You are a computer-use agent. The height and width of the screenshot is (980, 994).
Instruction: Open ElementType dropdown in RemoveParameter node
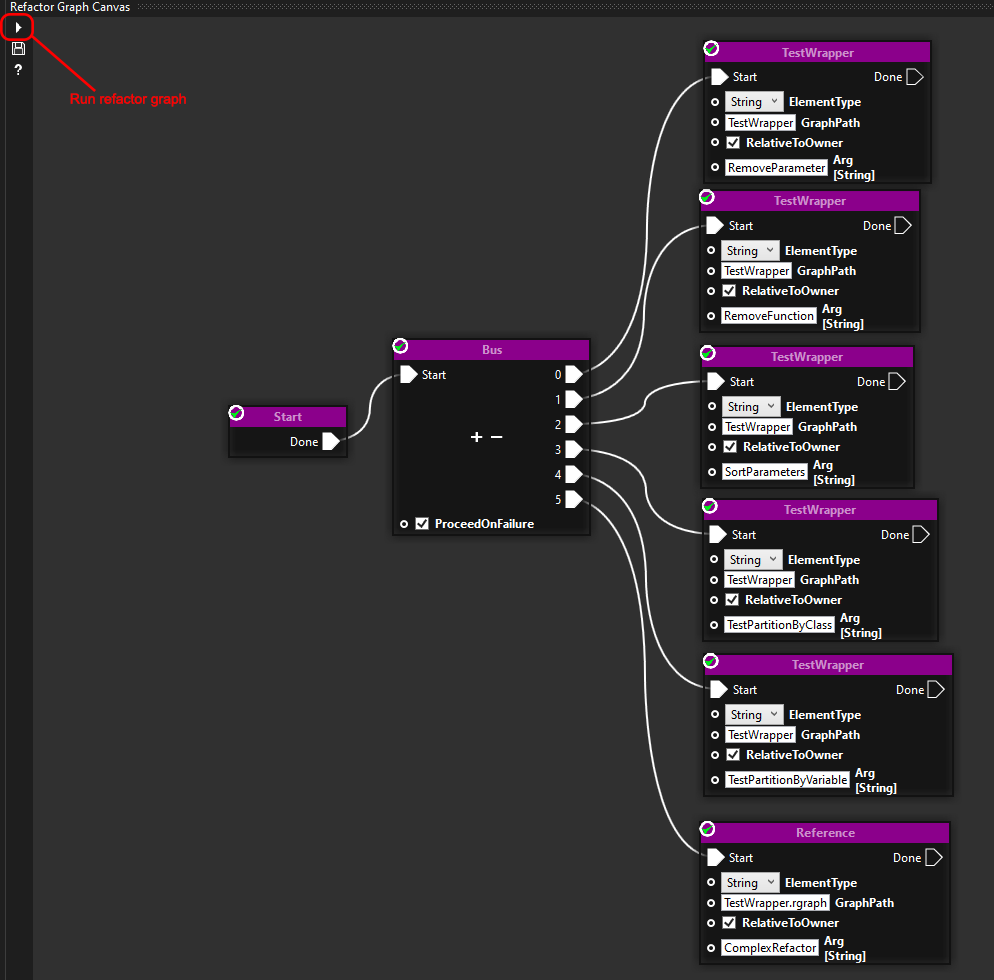(x=754, y=102)
